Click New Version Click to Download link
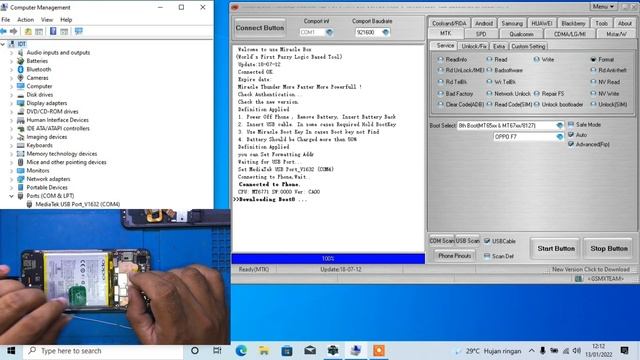This screenshot has height=360, width=640. (591, 269)
